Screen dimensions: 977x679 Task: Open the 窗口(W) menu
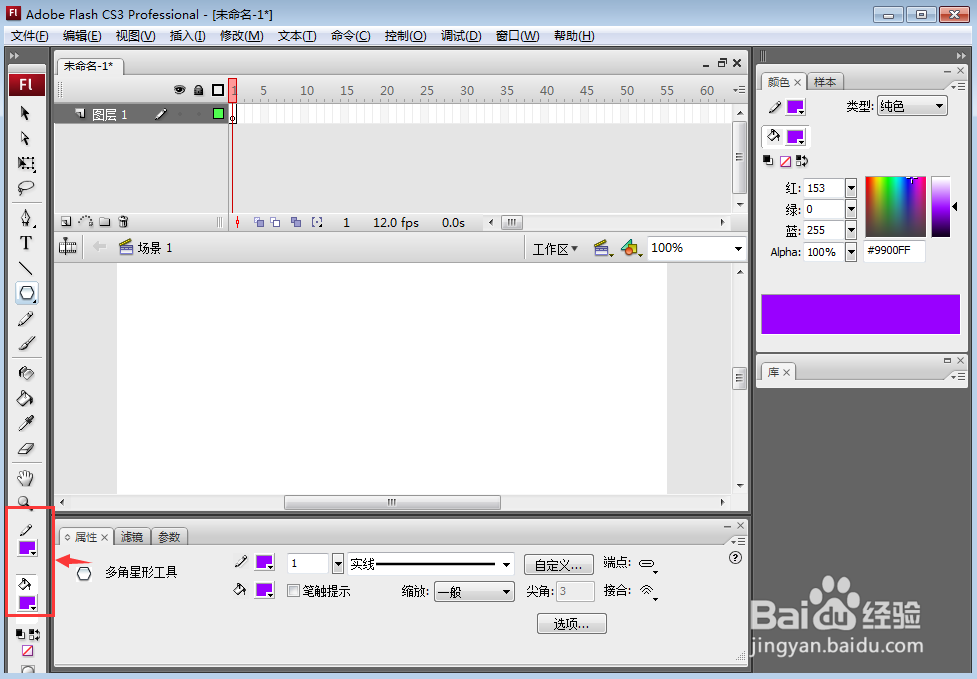click(517, 36)
